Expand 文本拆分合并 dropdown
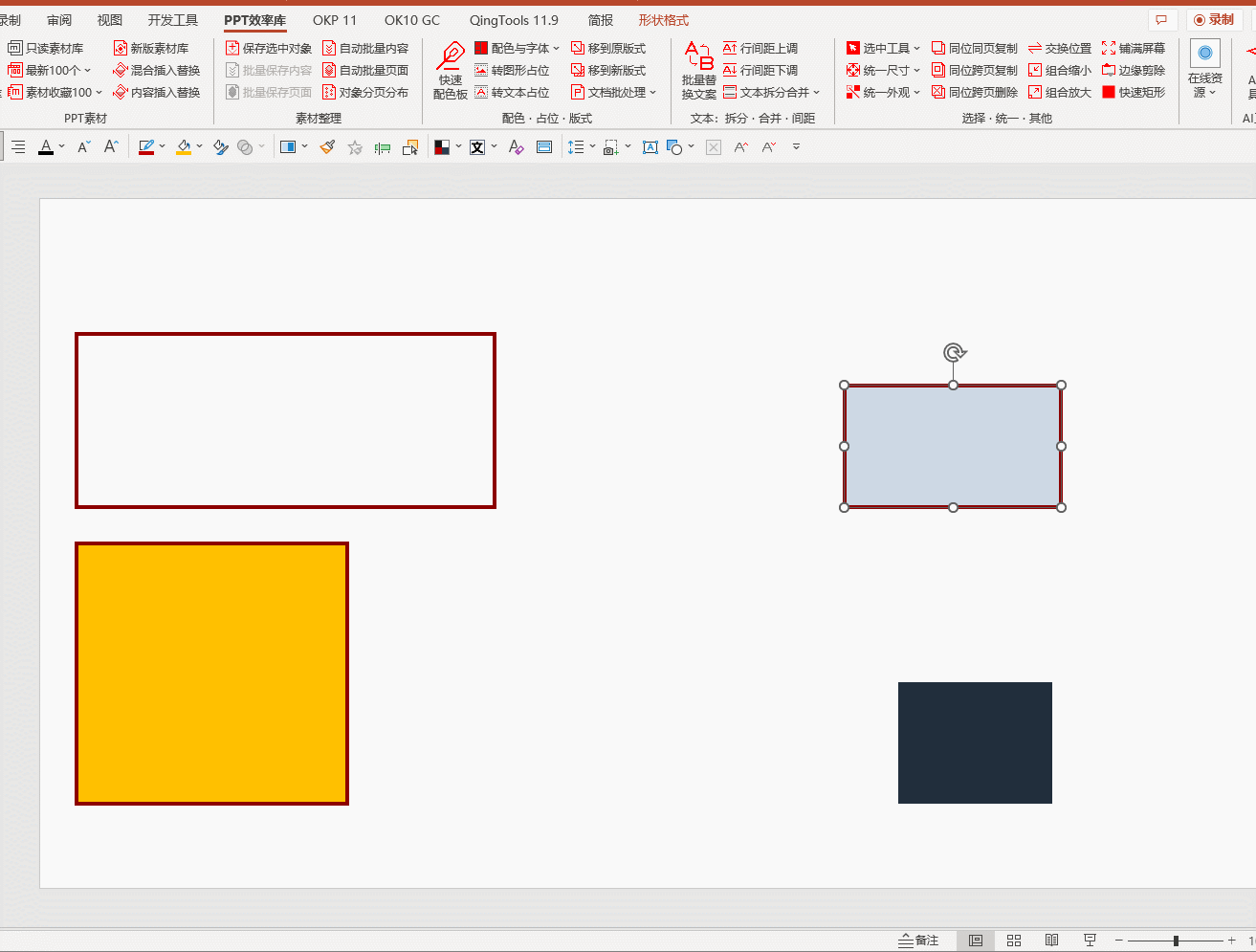 click(816, 92)
